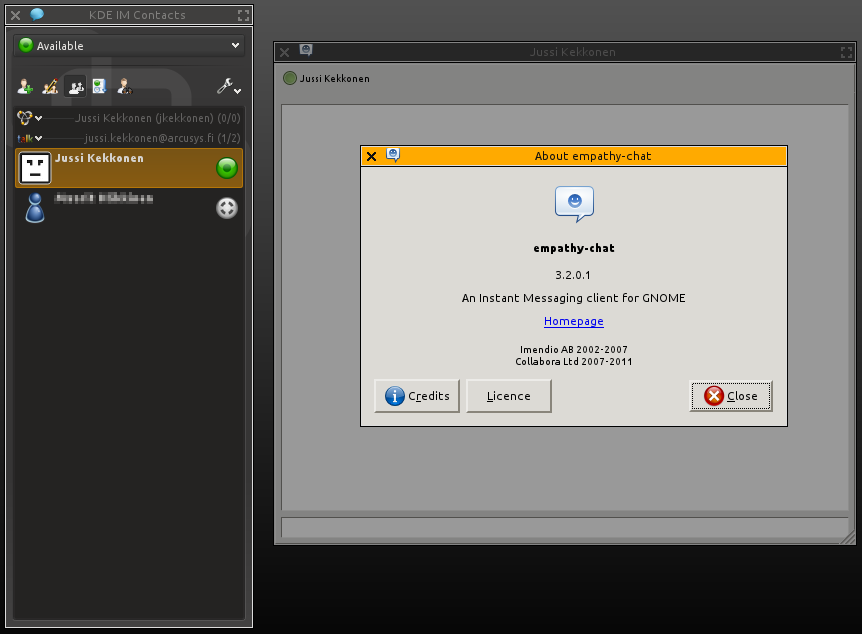Select the blurred-name offline contact
Image resolution: width=862 pixels, height=634 pixels.
coord(129,208)
